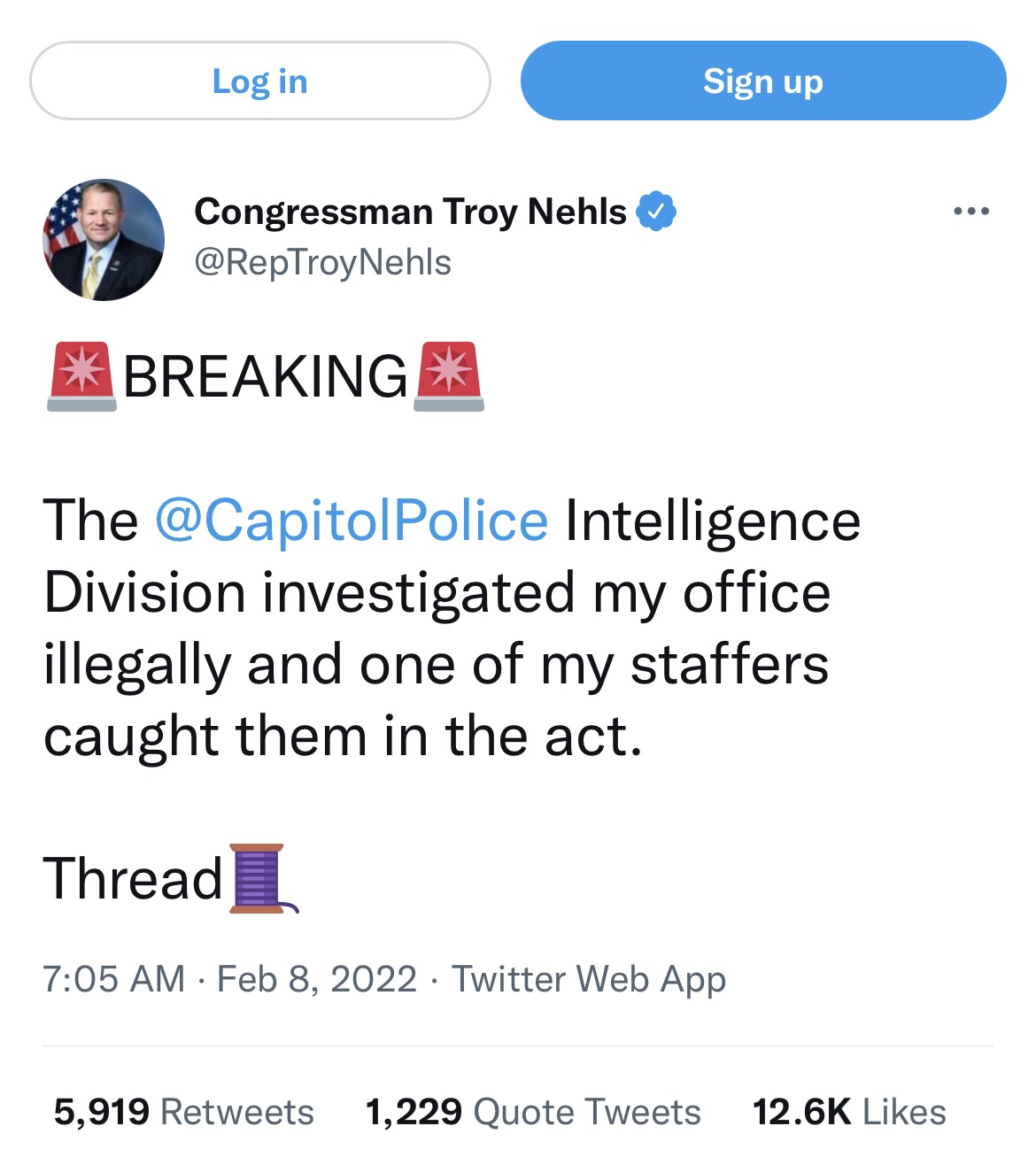Click the 7:05 AM timestamp

tap(113, 979)
